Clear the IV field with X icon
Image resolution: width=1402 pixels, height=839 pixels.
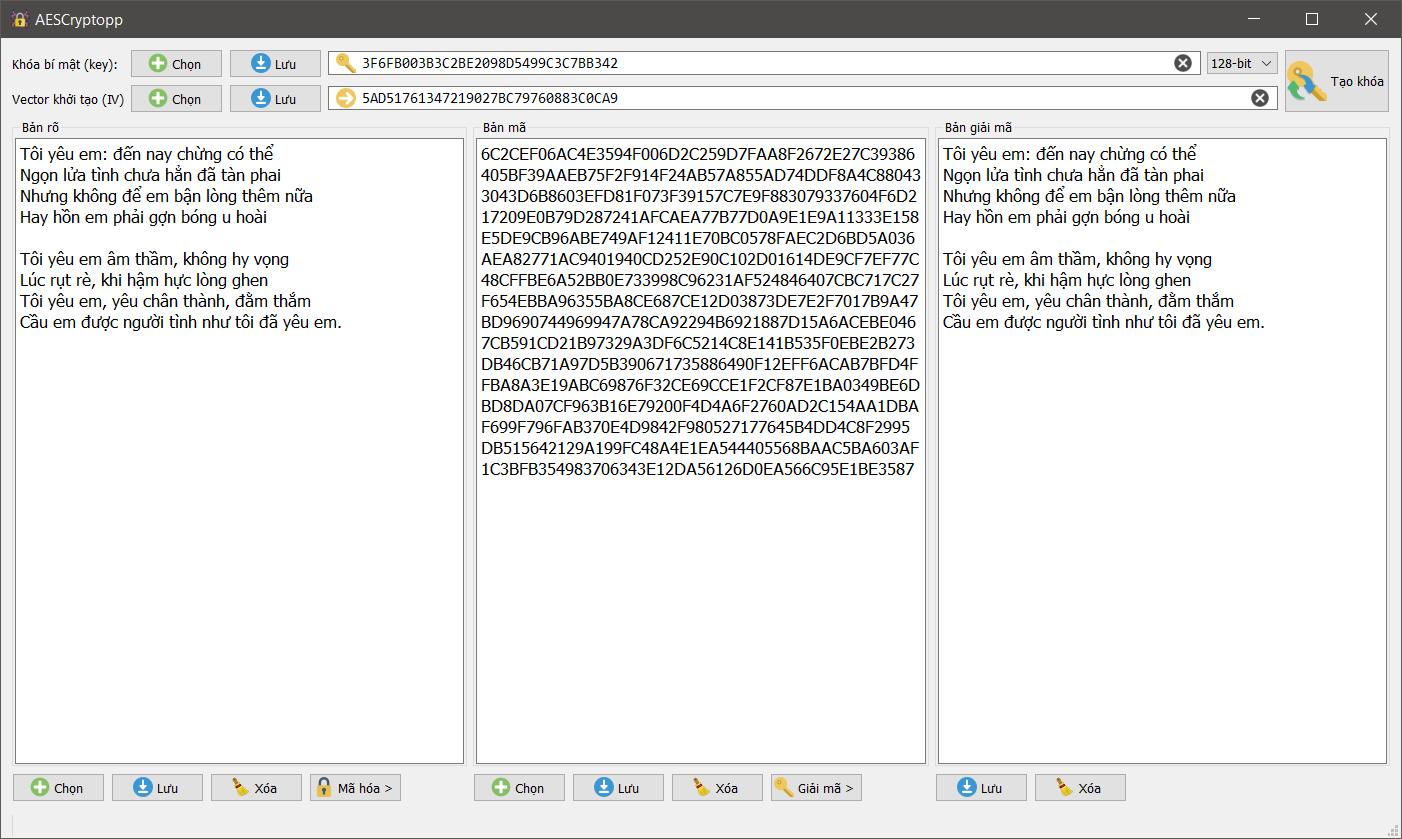pyautogui.click(x=1260, y=98)
